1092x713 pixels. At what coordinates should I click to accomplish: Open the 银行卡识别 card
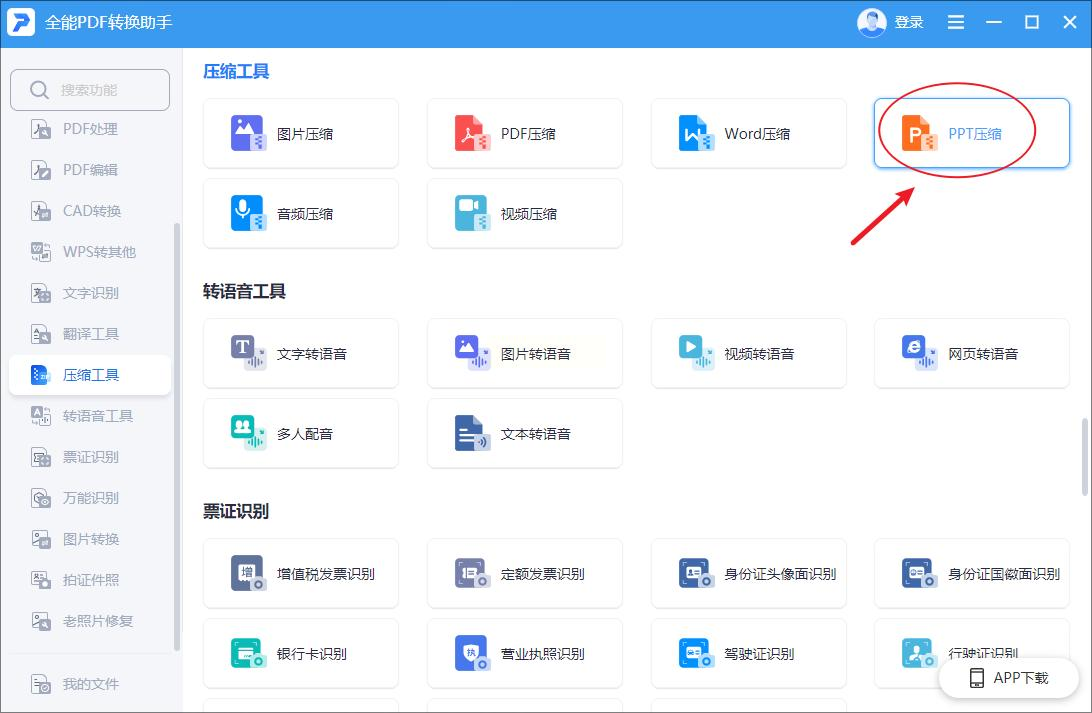click(x=301, y=653)
